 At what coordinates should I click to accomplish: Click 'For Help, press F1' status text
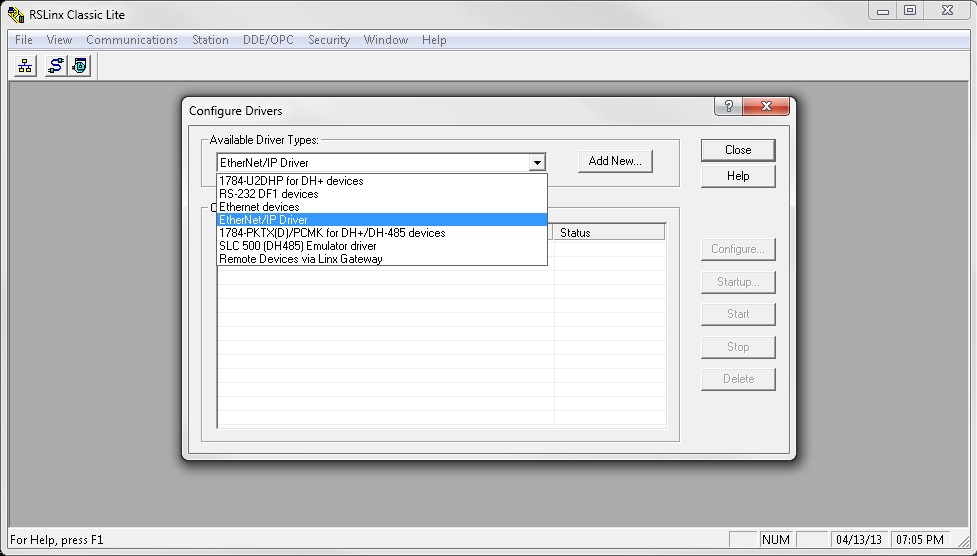[57, 540]
